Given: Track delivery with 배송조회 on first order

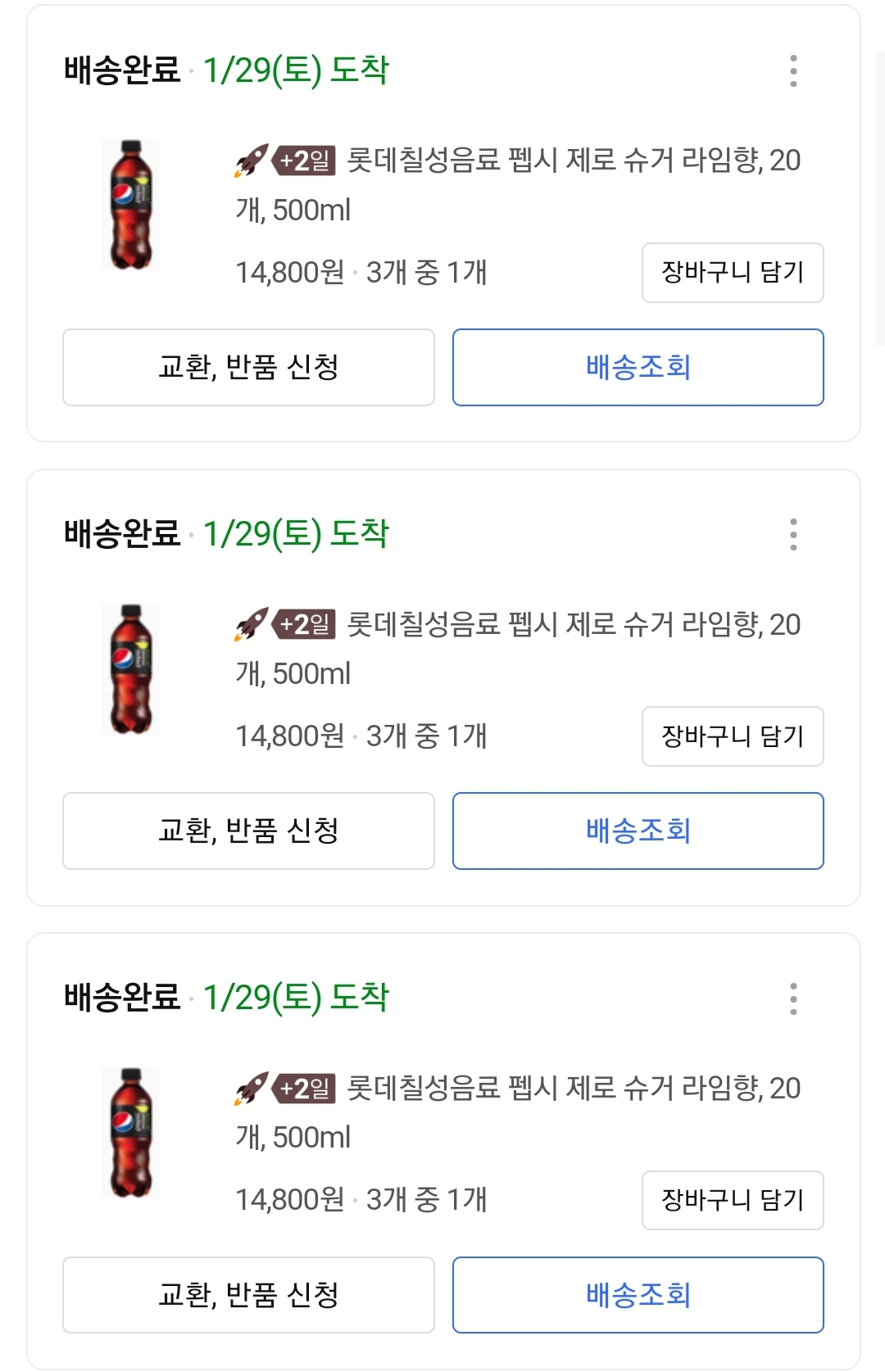Looking at the screenshot, I should [638, 368].
